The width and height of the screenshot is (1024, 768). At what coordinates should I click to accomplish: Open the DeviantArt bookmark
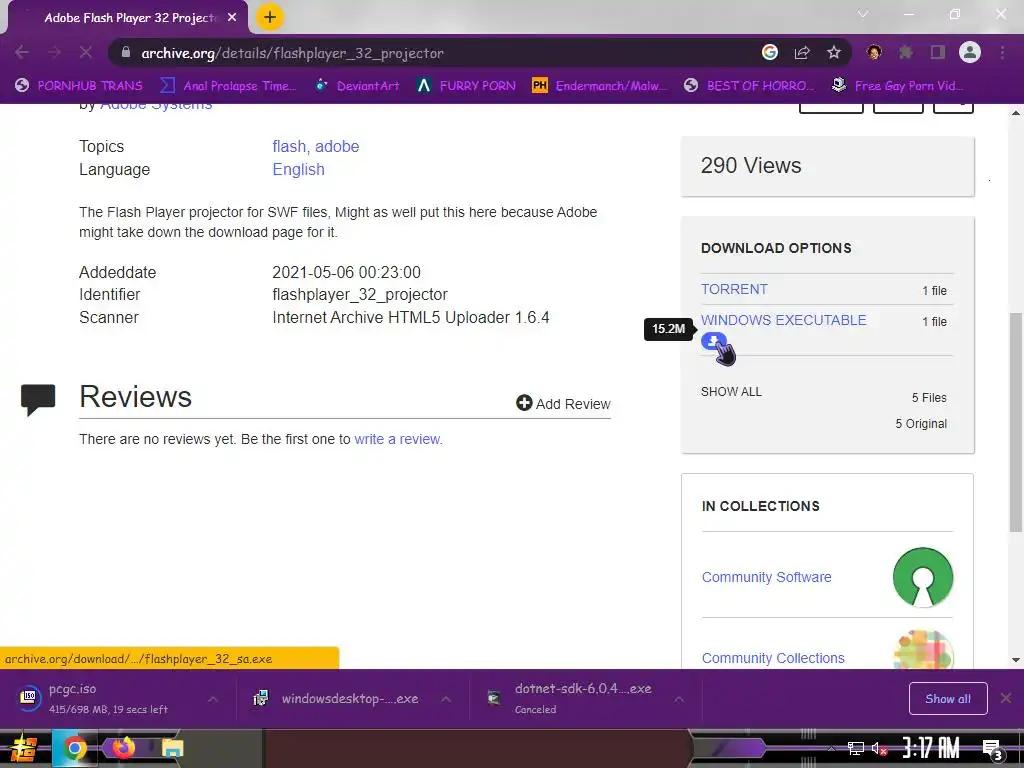tap(357, 86)
